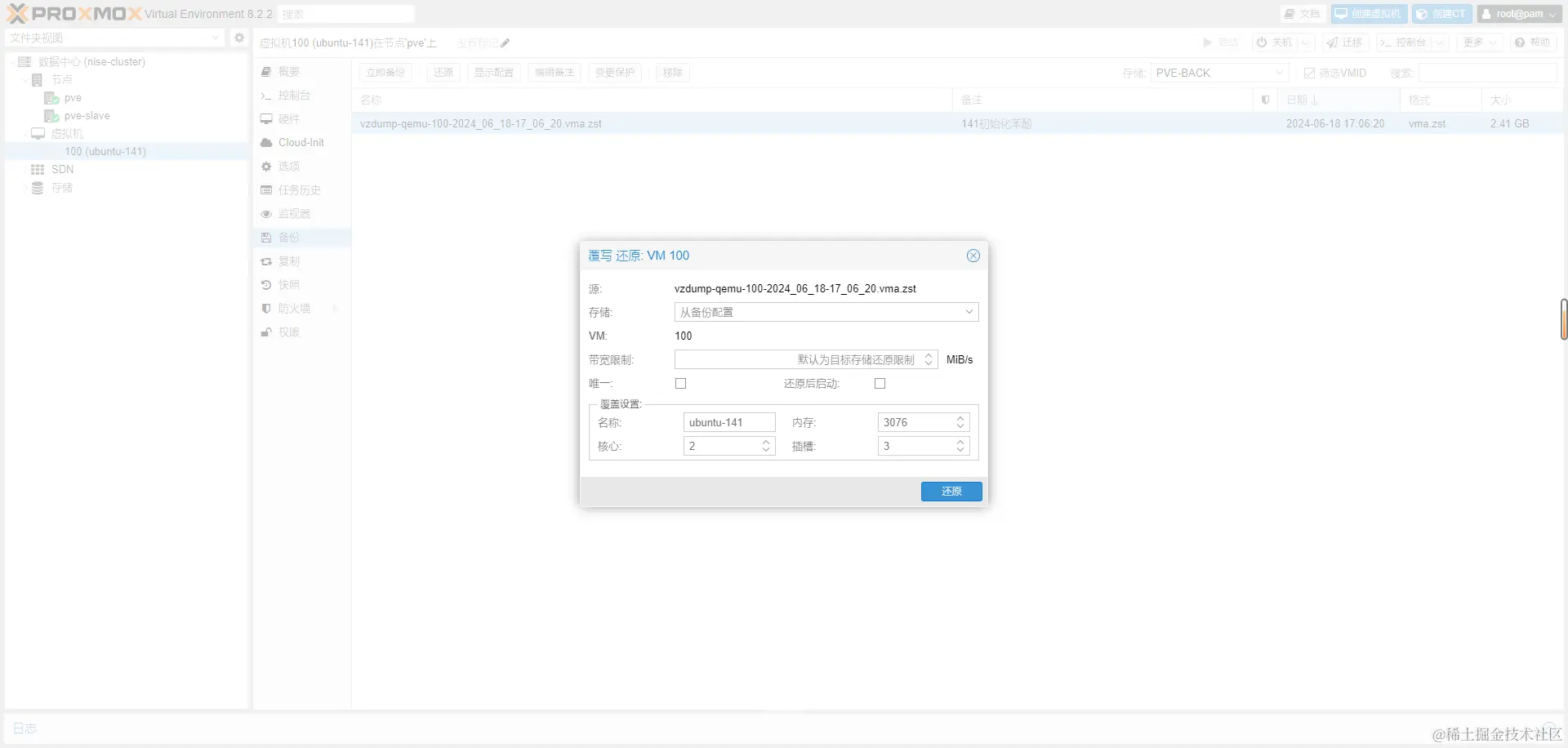Adjust the 插槽 spinner arrows
Screen dimensions: 1568x748
(x=960, y=446)
